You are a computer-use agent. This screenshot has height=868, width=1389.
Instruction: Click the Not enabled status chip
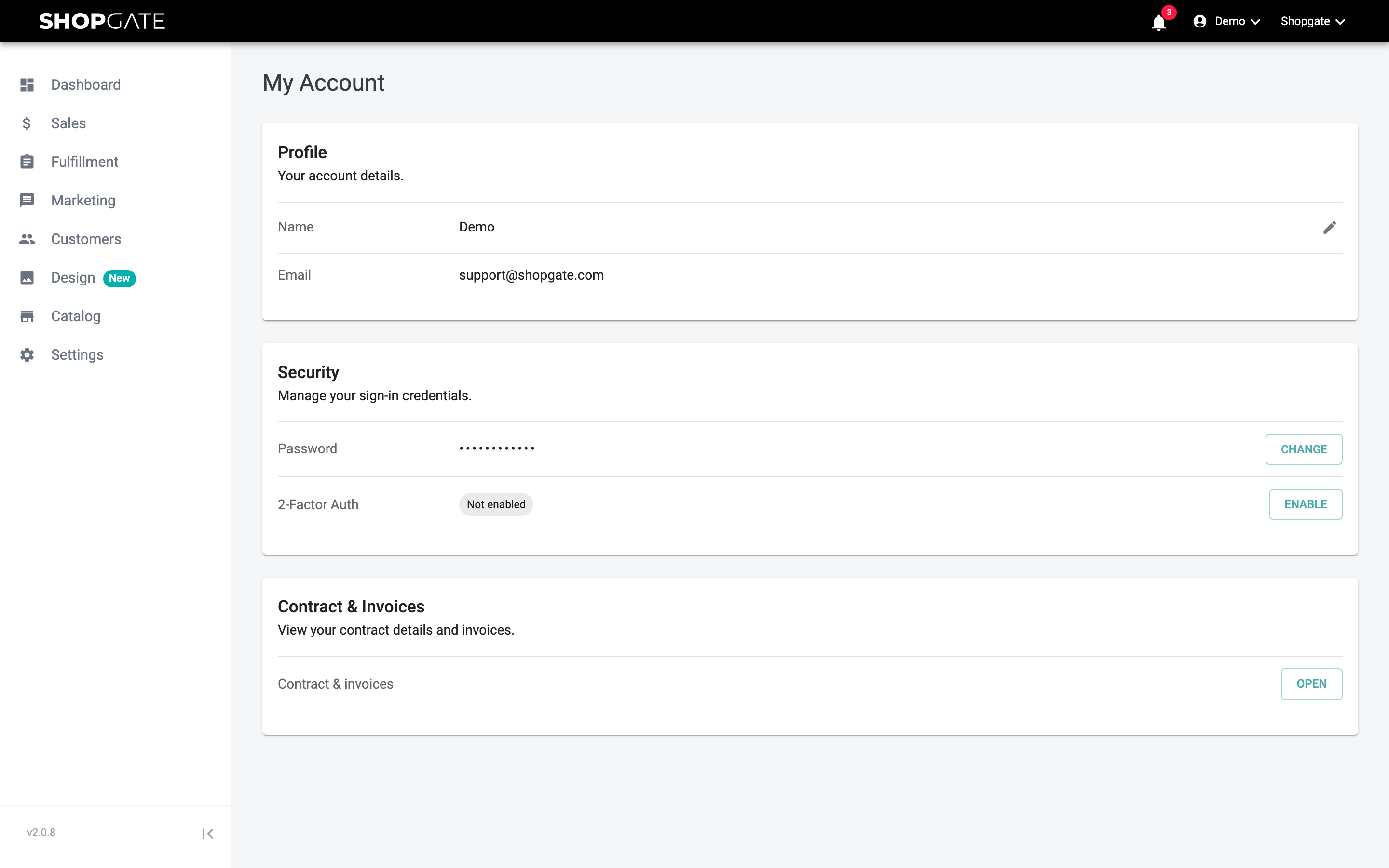point(496,504)
